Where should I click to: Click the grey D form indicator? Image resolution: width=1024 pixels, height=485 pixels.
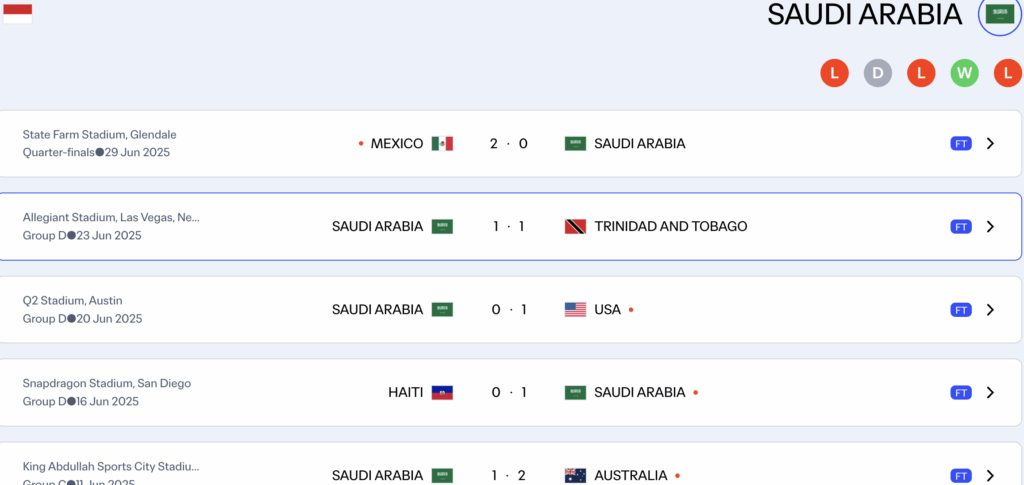(x=878, y=73)
